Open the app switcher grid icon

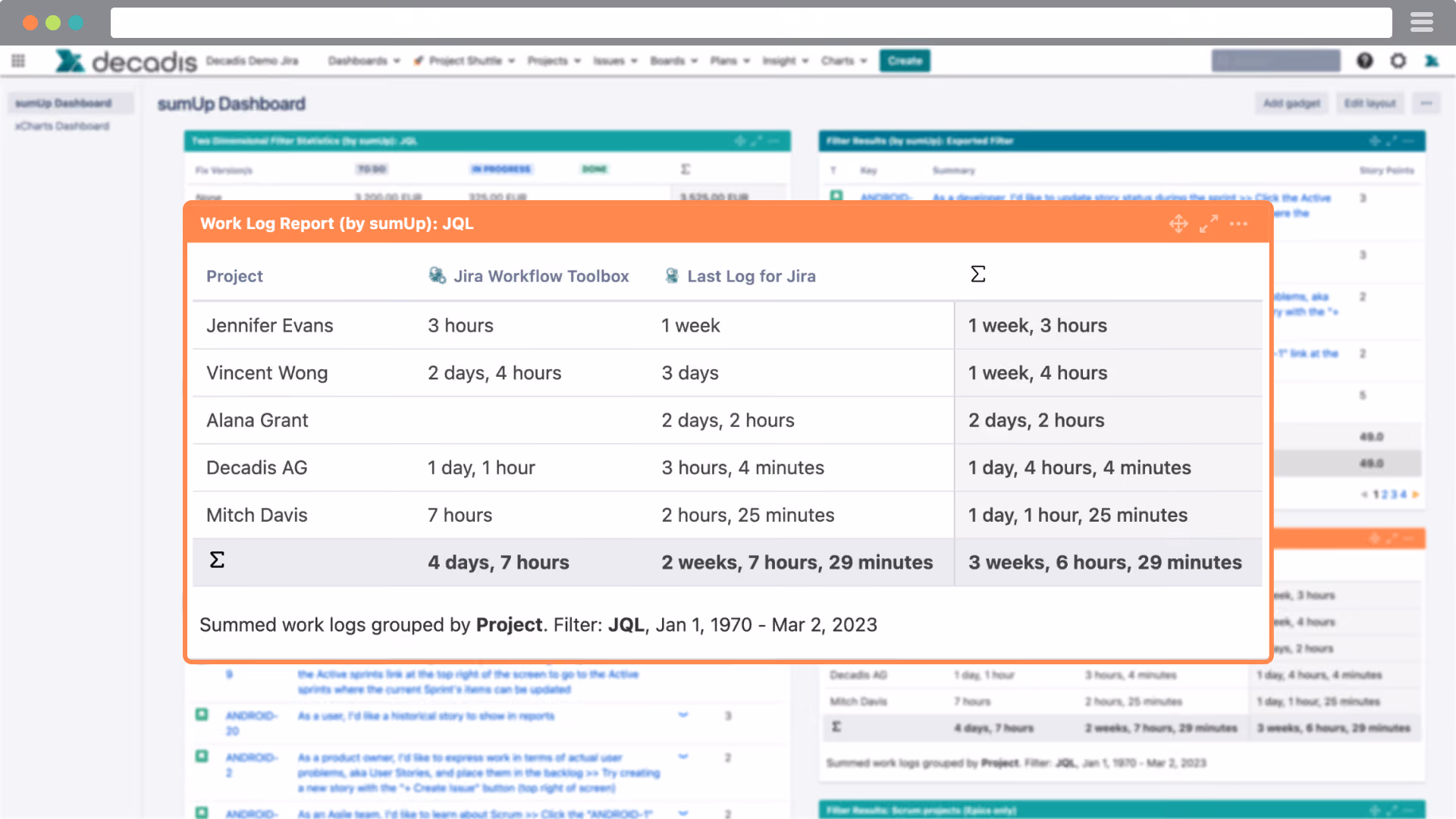point(18,61)
